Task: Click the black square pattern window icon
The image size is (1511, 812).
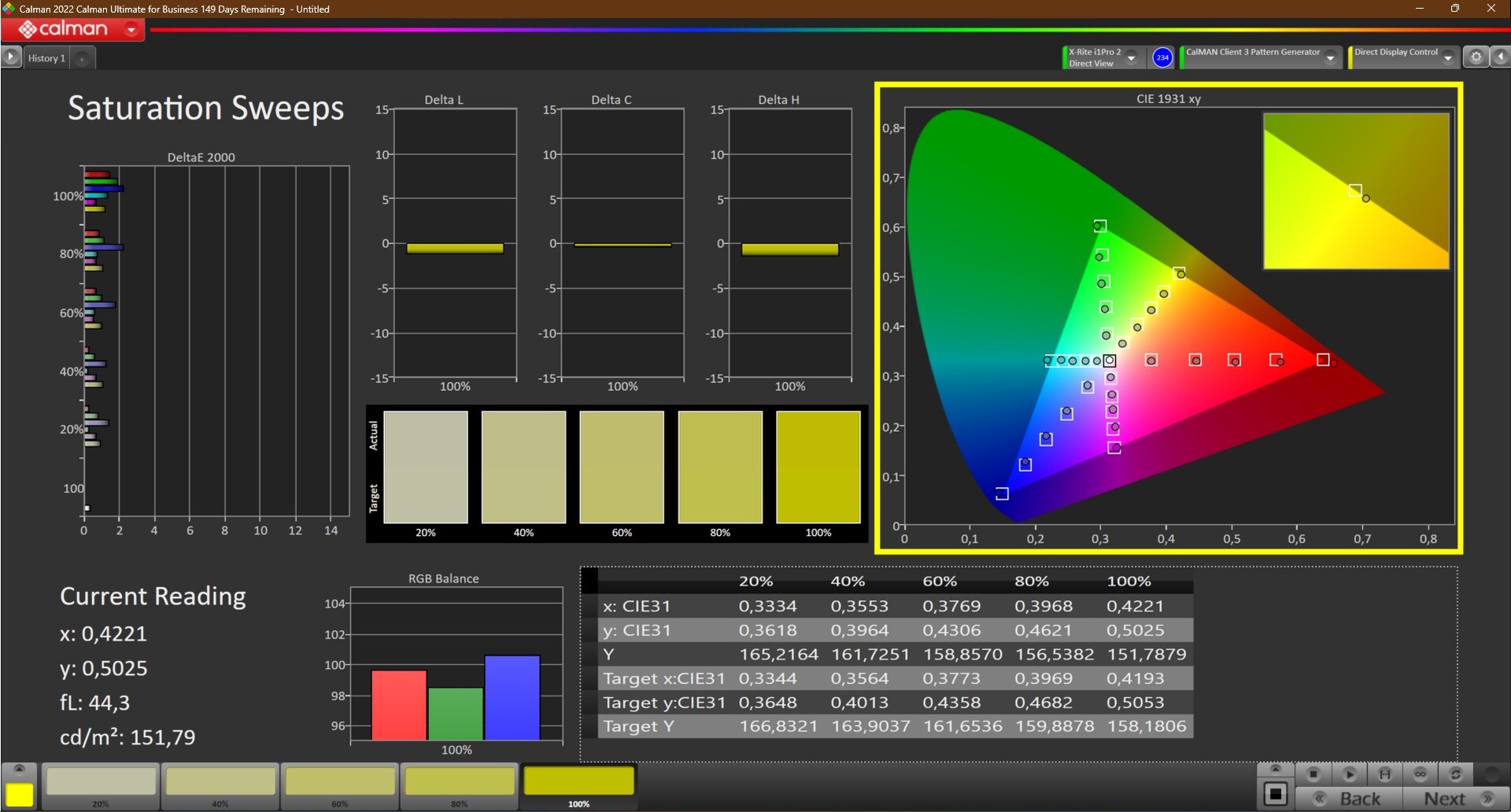Action: pos(1276,793)
